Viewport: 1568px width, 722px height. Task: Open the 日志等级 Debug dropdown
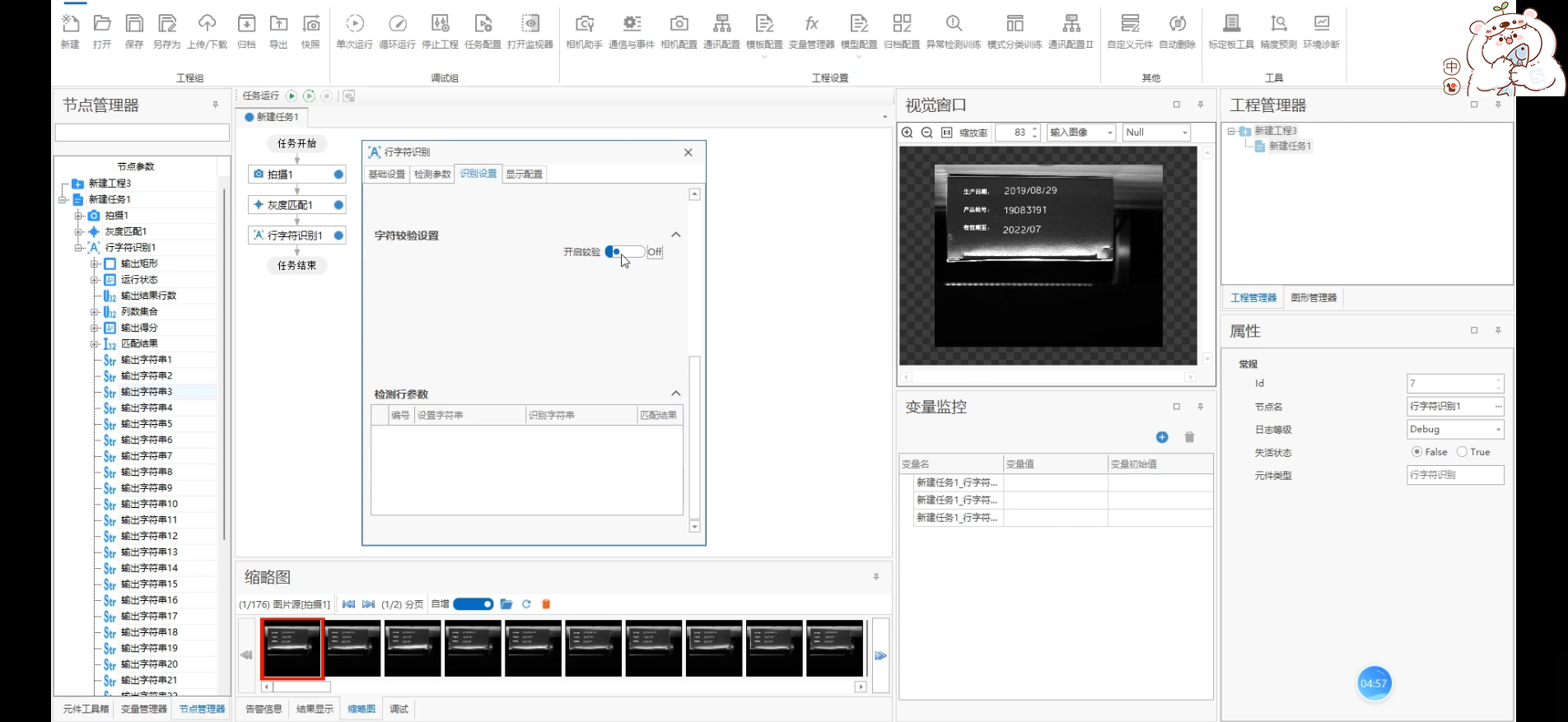tap(1455, 430)
